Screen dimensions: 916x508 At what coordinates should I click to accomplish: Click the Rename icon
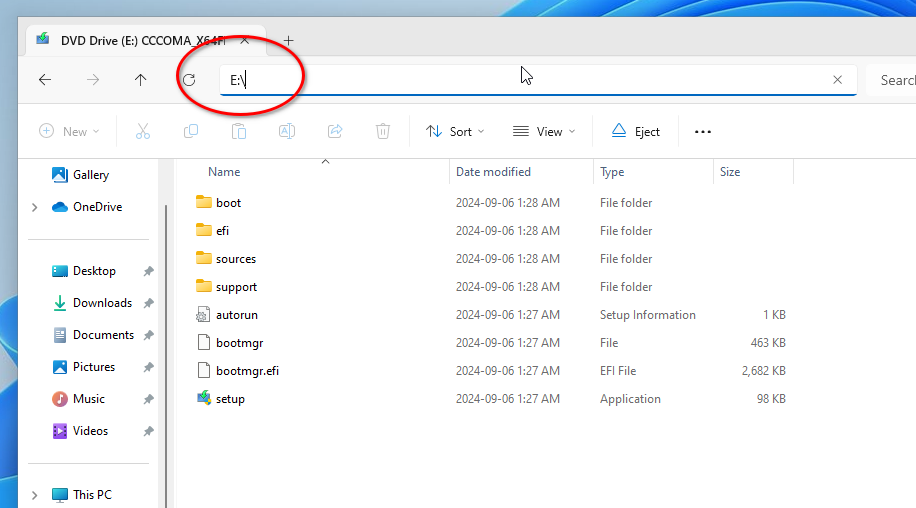[287, 131]
